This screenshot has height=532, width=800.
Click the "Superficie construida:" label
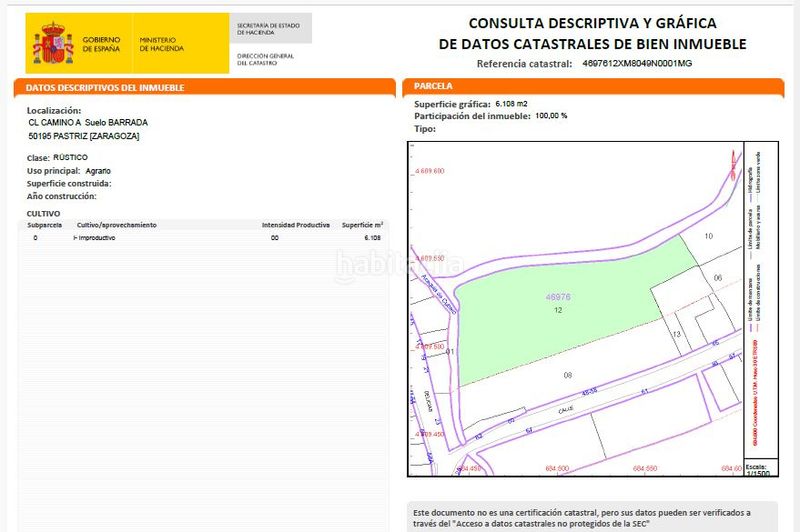tap(69, 184)
